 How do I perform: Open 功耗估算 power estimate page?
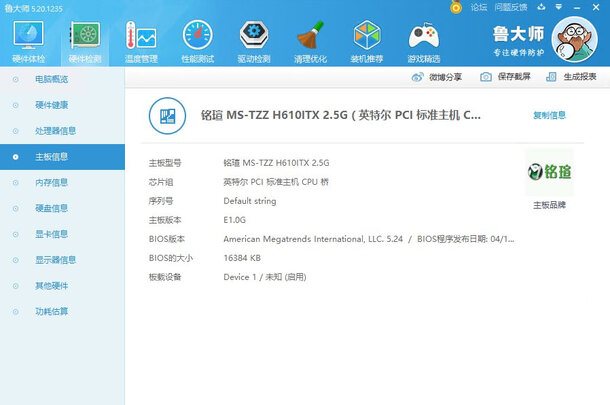click(x=52, y=311)
